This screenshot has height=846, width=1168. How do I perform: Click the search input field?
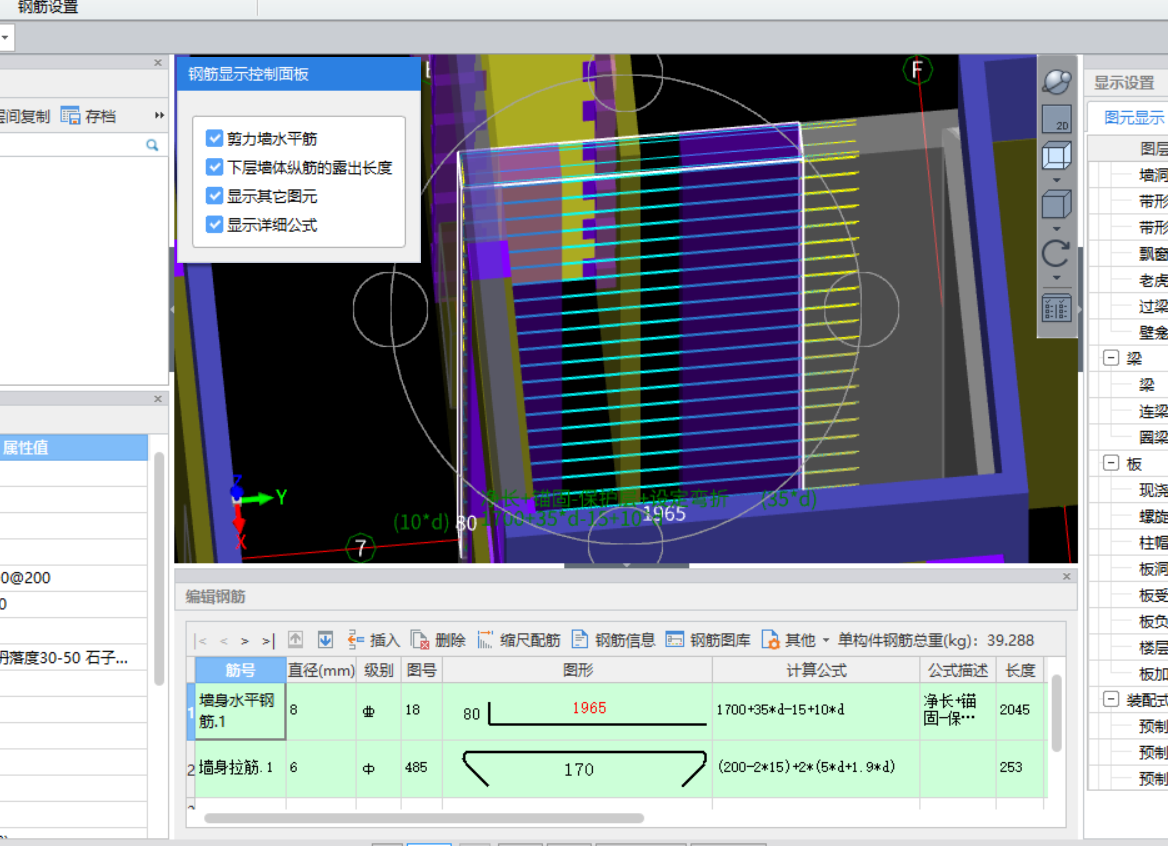(x=73, y=145)
